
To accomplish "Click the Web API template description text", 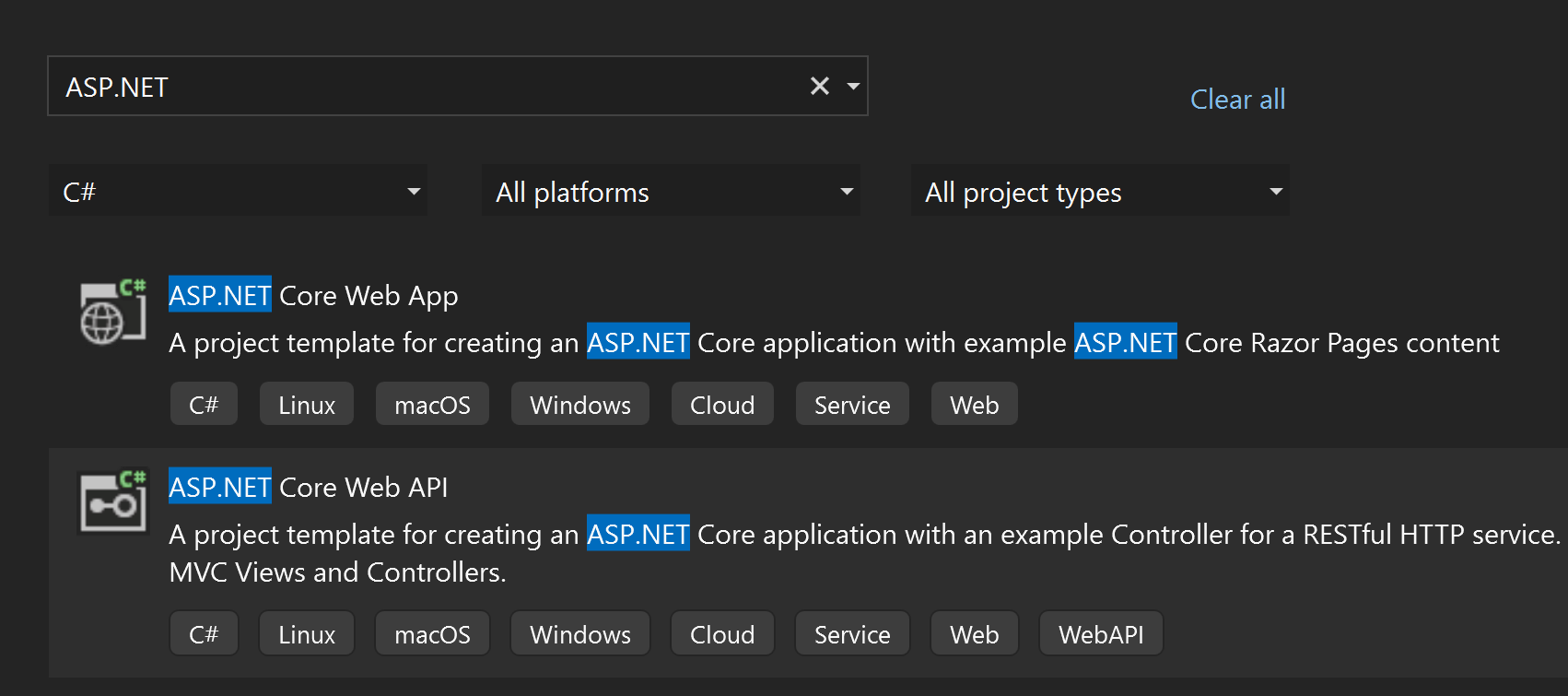I will click(864, 553).
